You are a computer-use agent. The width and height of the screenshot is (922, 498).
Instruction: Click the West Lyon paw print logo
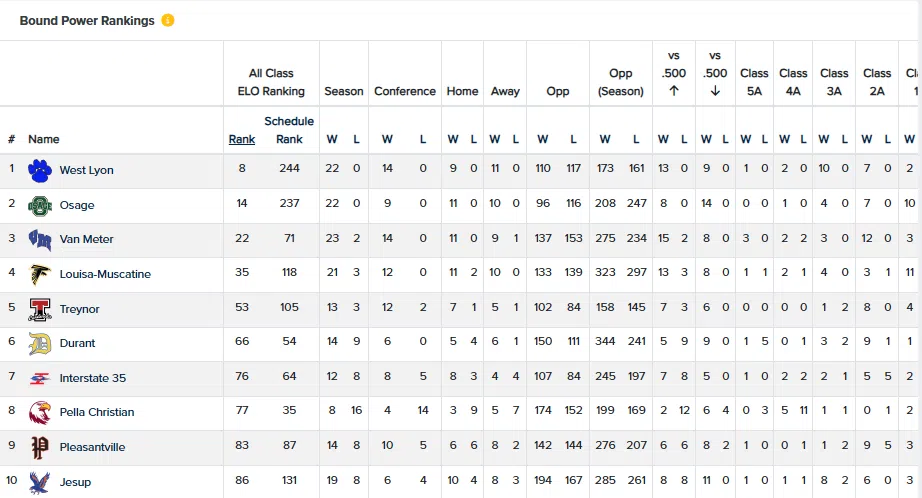click(x=40, y=171)
